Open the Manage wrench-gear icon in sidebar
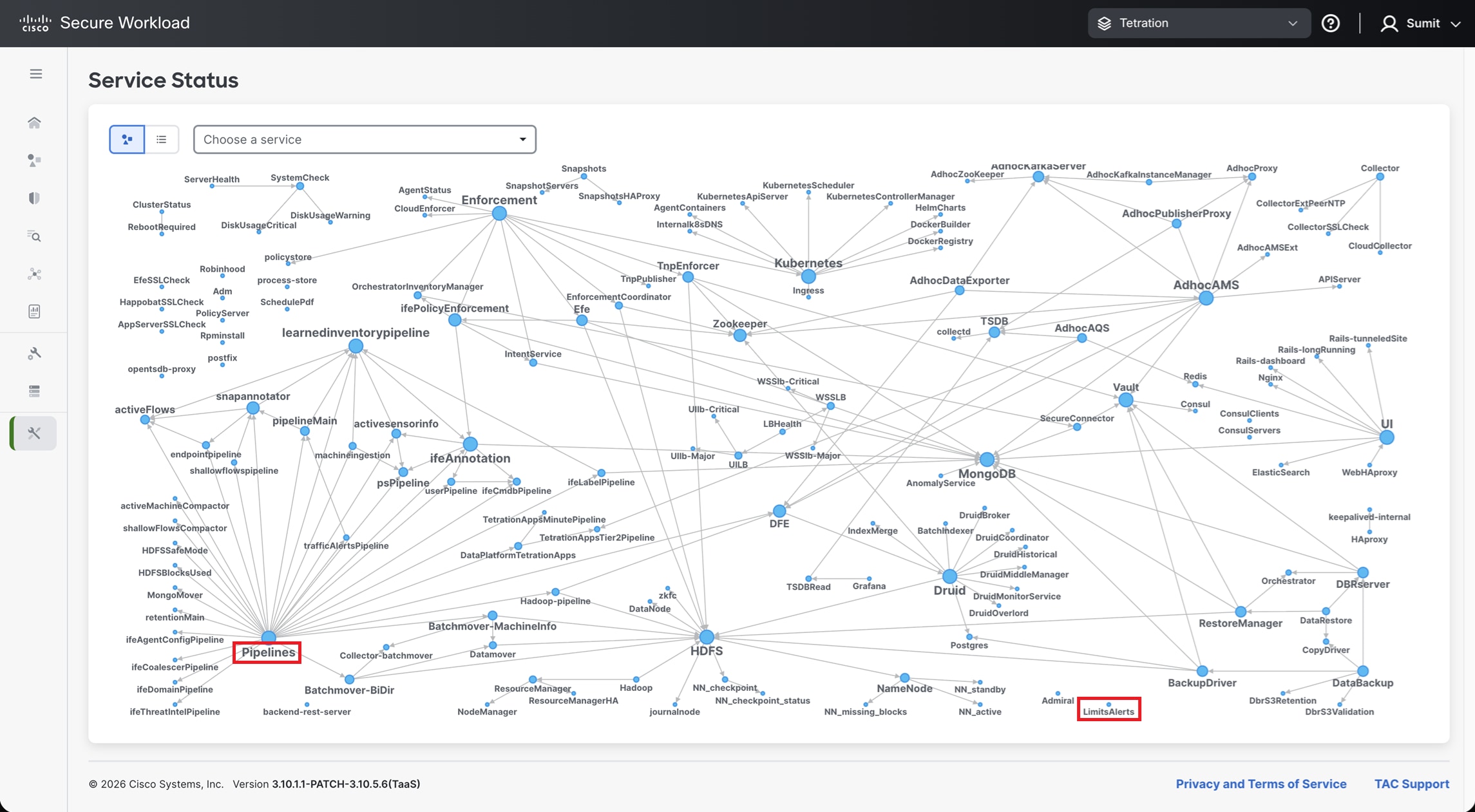The width and height of the screenshot is (1475, 812). (35, 354)
